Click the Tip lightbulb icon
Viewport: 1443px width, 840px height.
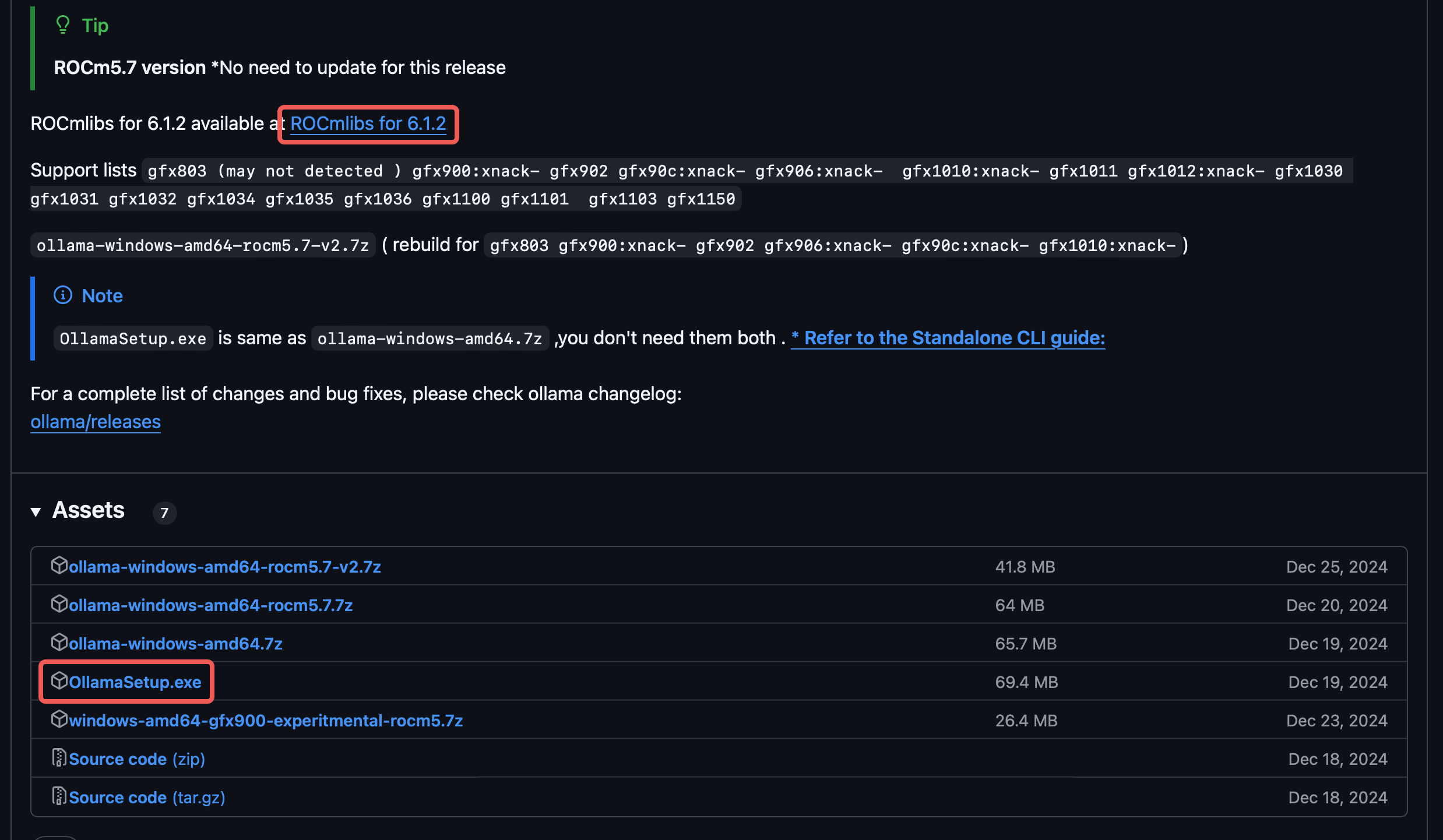pyautogui.click(x=63, y=25)
